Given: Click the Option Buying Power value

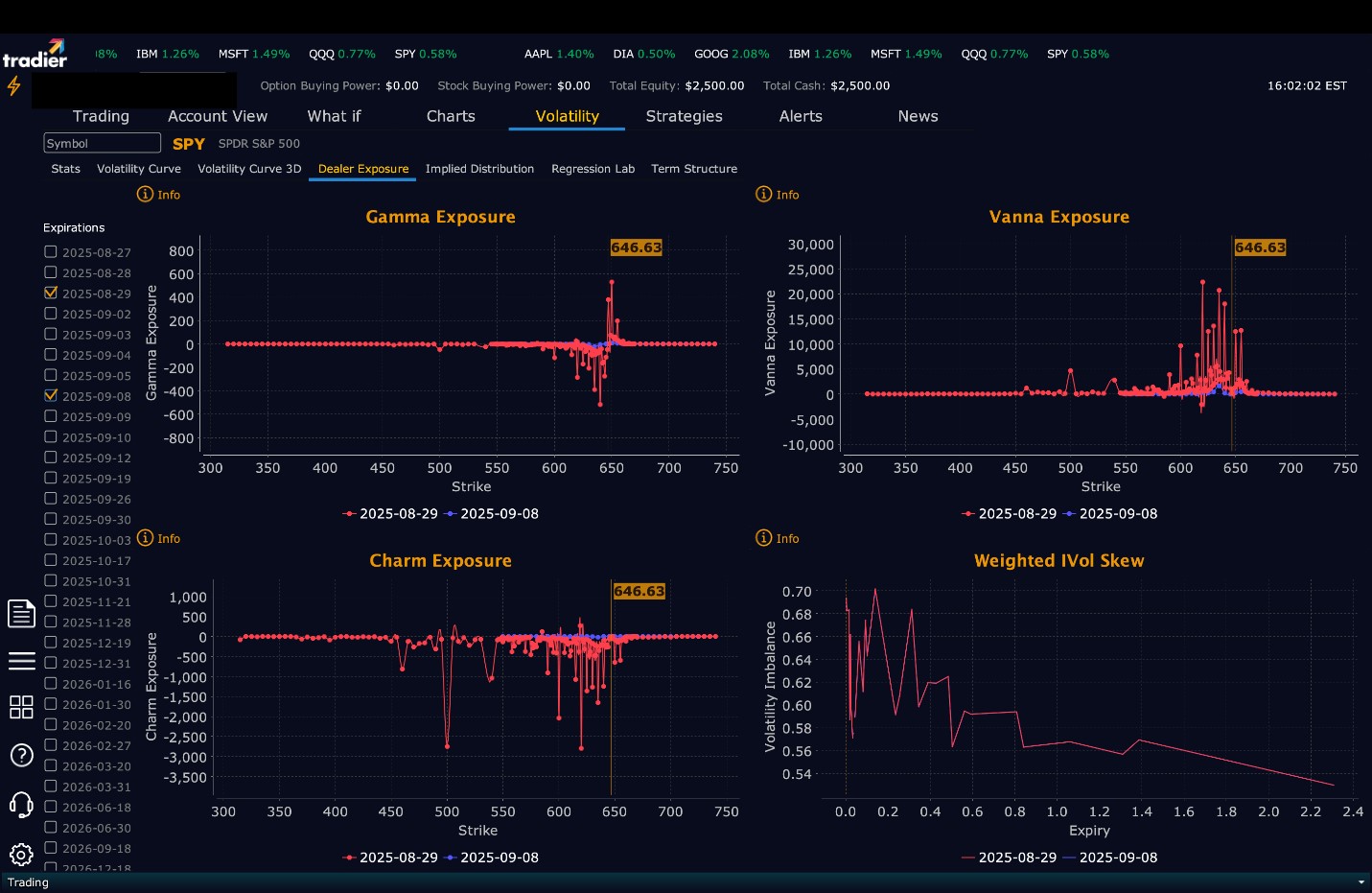Looking at the screenshot, I should (402, 85).
